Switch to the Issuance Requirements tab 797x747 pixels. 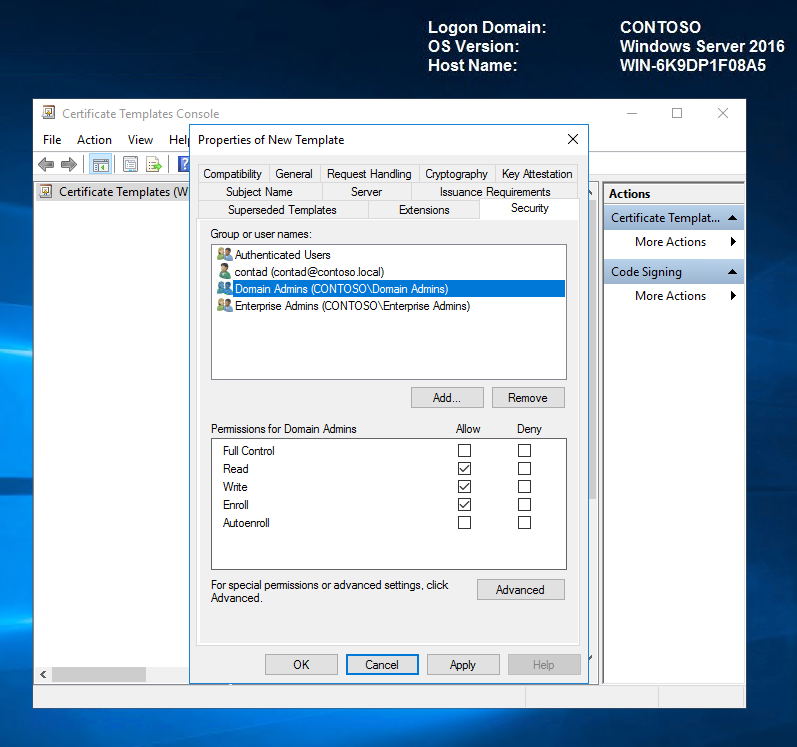click(495, 192)
